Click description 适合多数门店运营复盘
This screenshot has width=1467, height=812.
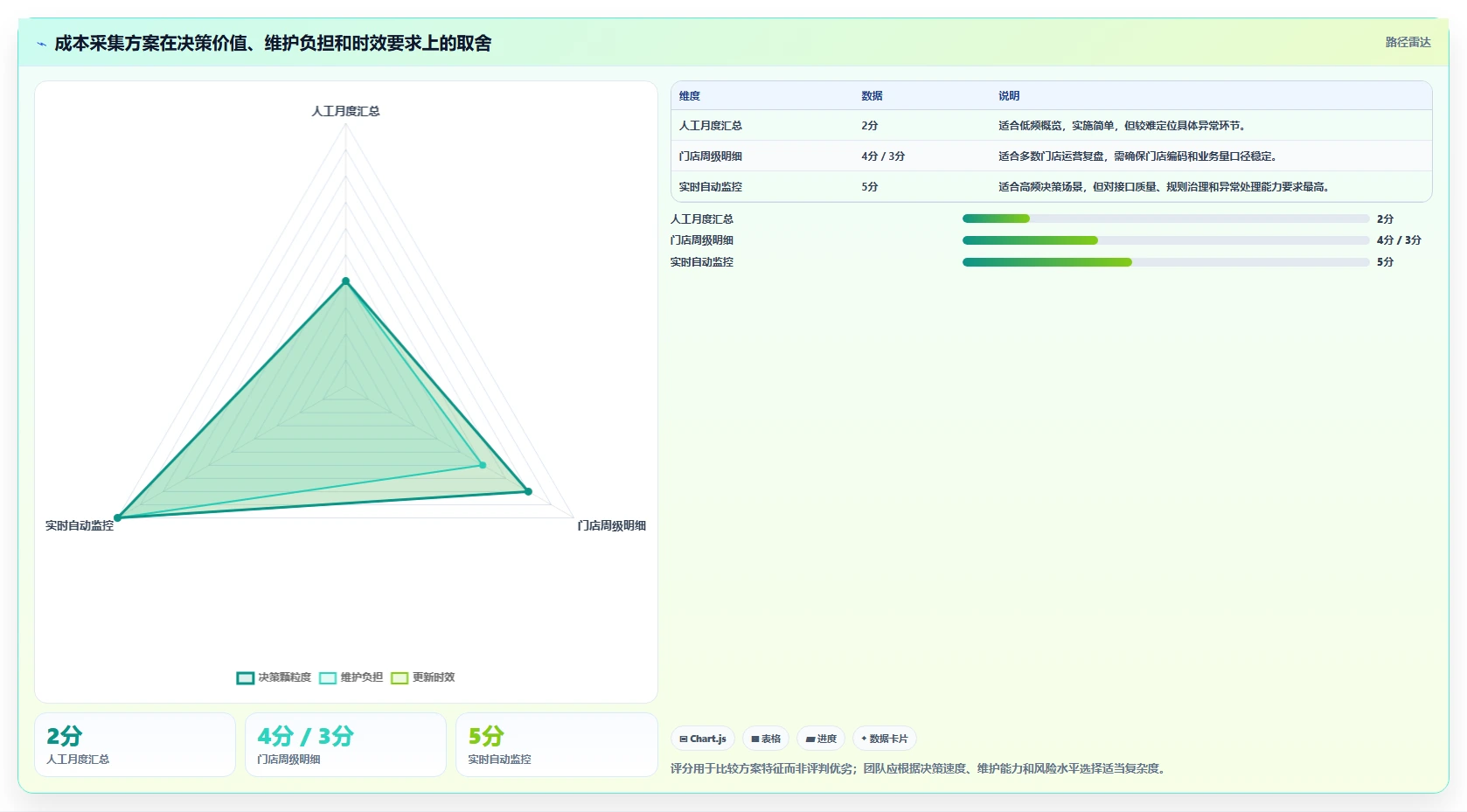click(x=1138, y=156)
